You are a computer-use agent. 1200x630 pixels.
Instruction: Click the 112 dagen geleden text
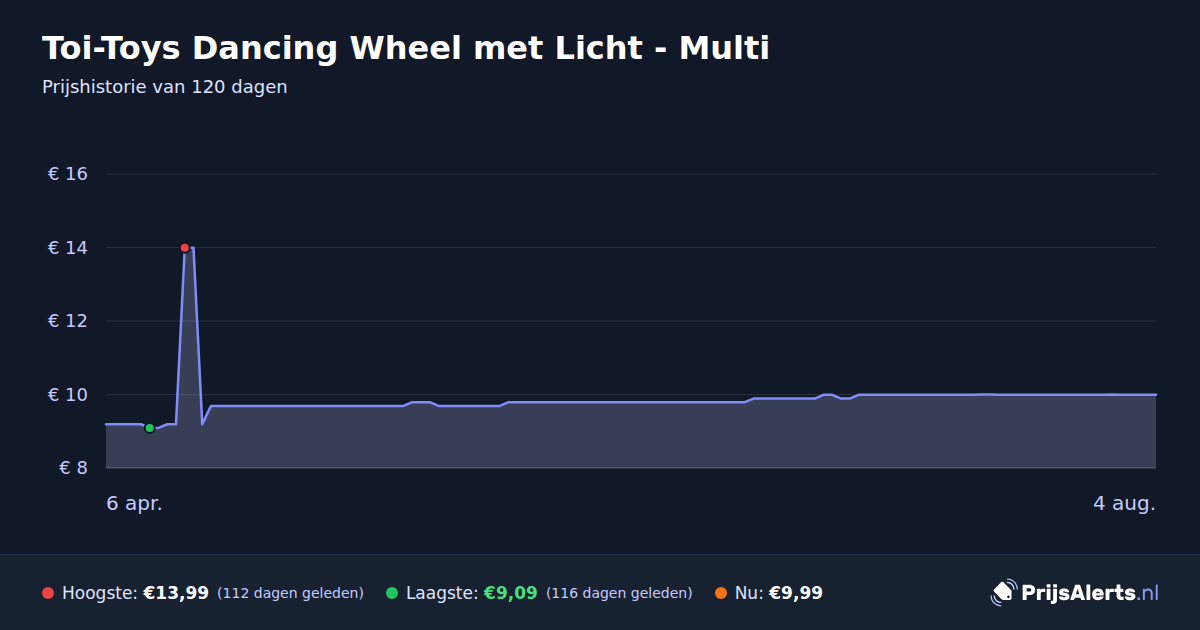pyautogui.click(x=290, y=593)
